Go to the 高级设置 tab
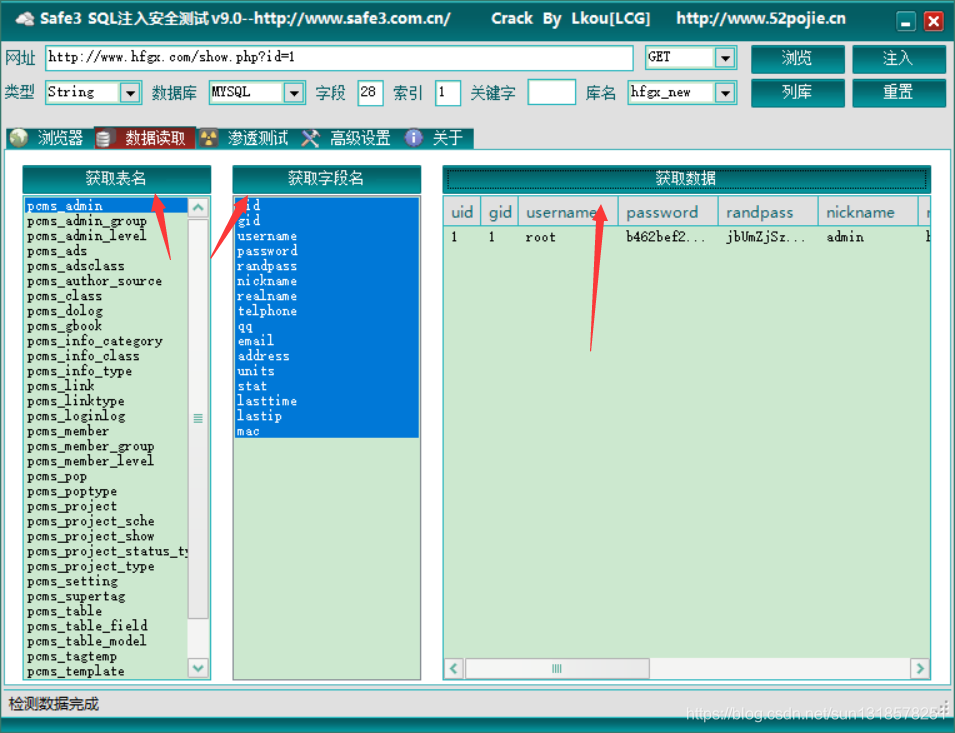 pos(349,138)
